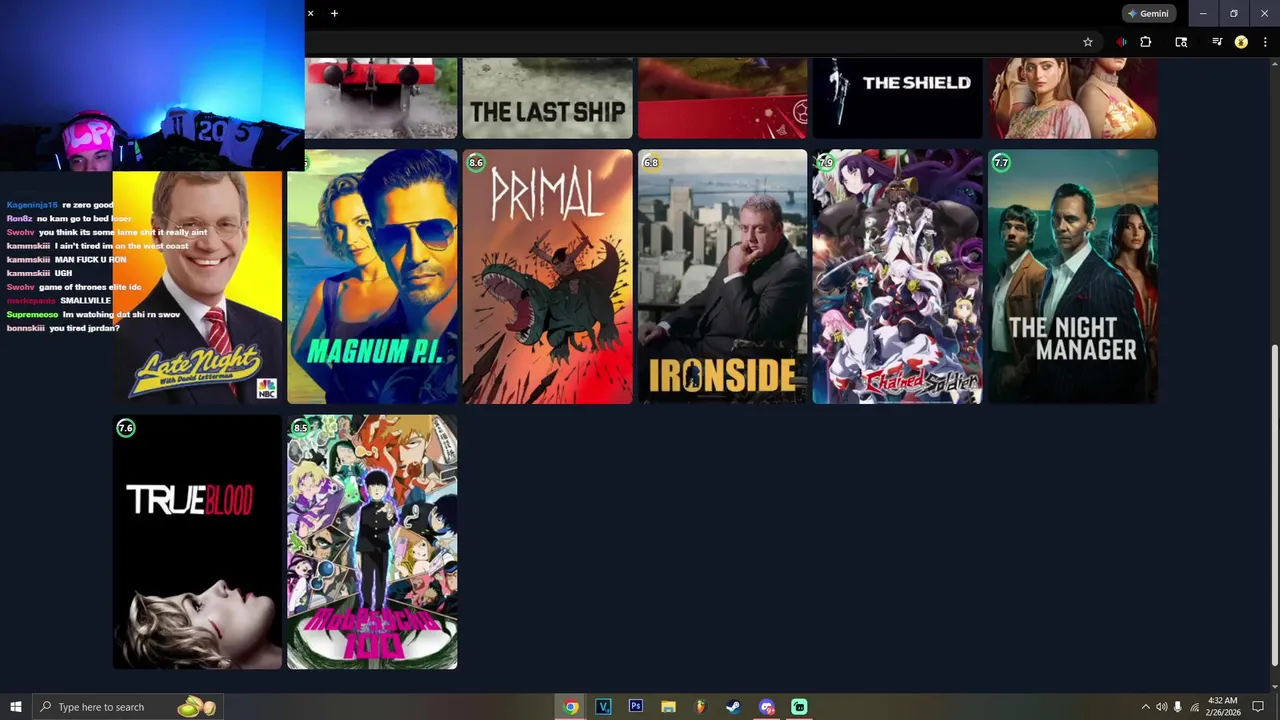Click the 8.6 rating badge on Primal
1280x720 pixels.
476,162
